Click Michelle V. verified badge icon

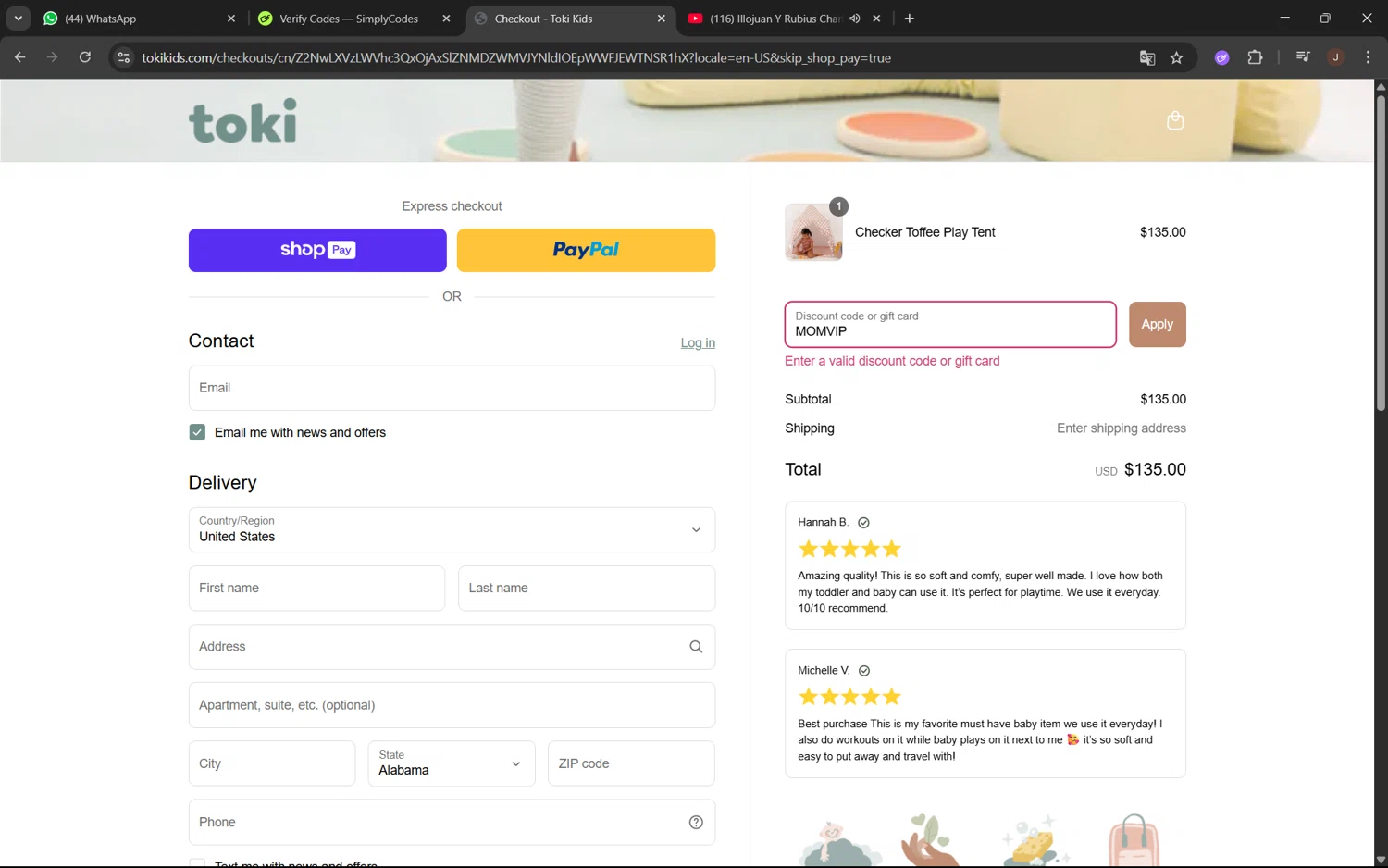(x=864, y=671)
